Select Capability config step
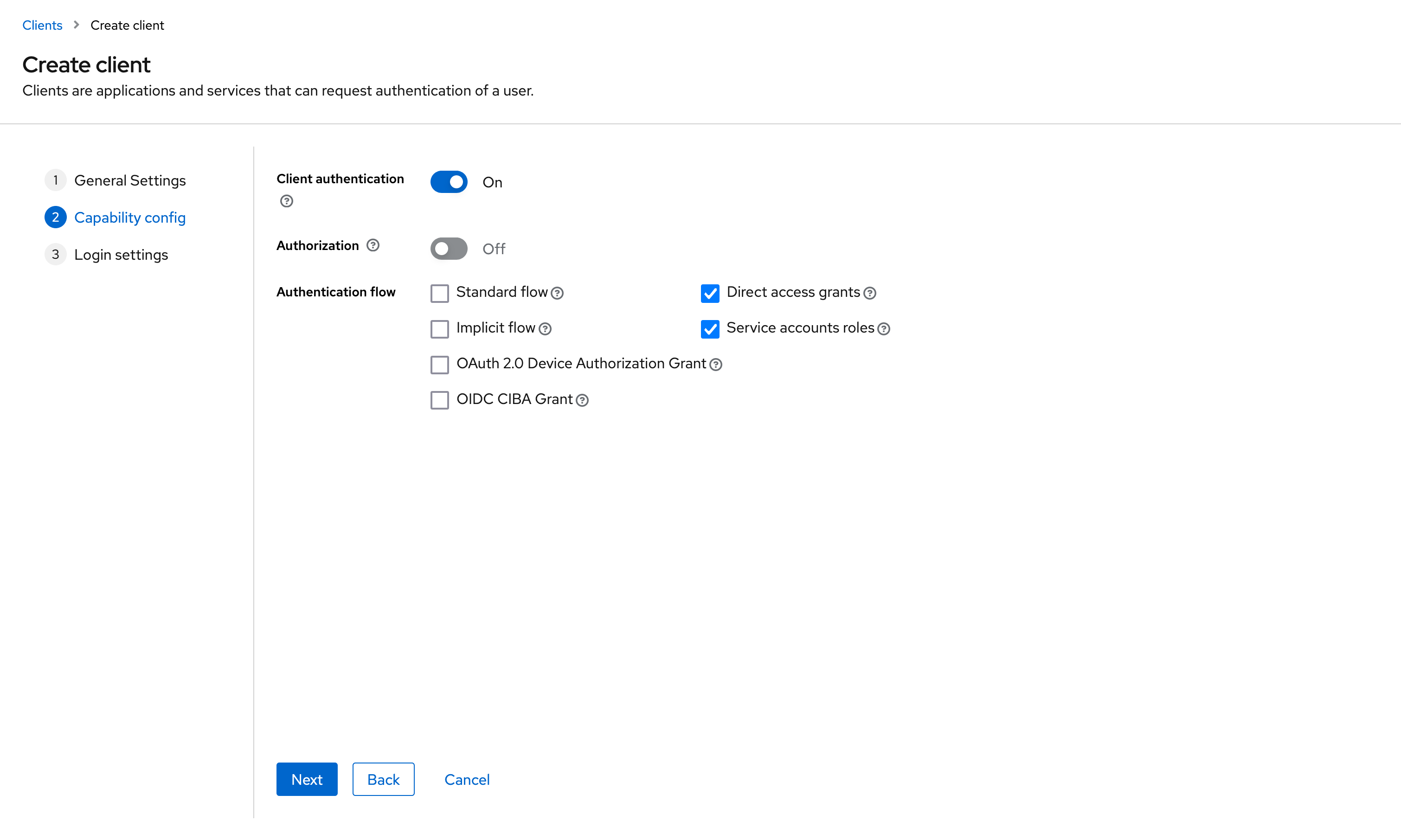This screenshot has height=840, width=1401. (130, 217)
